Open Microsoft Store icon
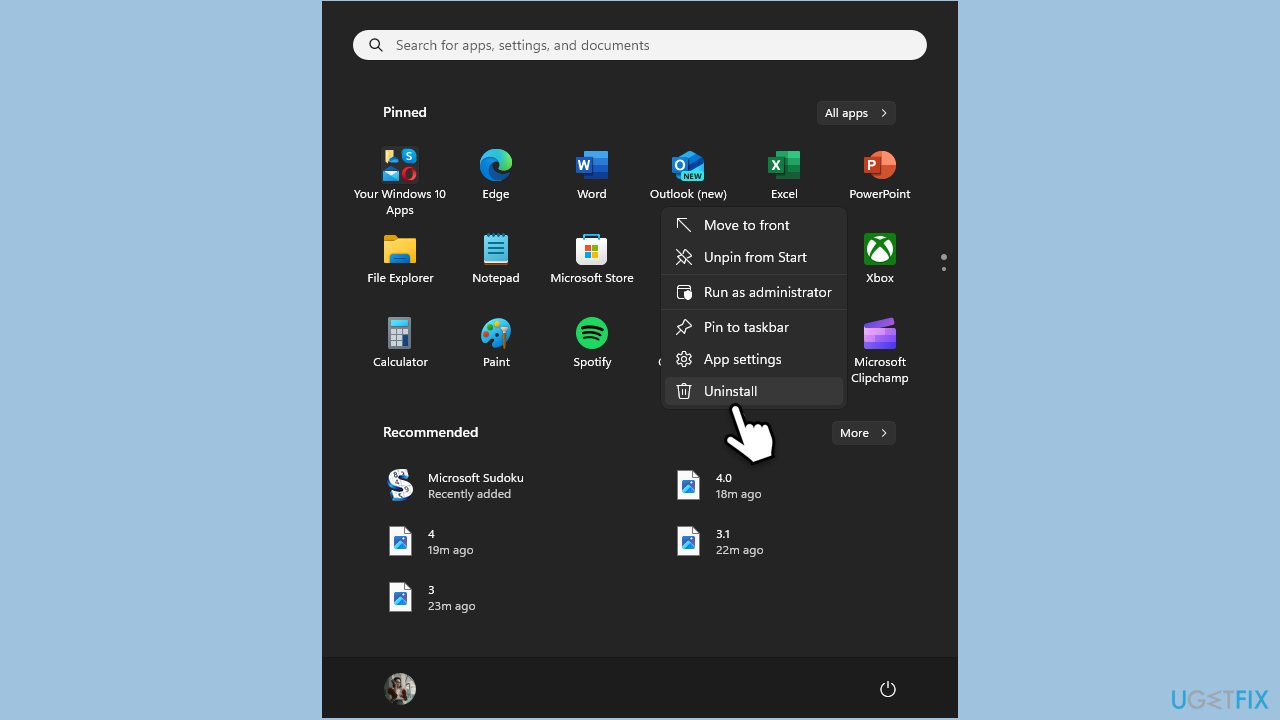The image size is (1280, 720). click(592, 249)
